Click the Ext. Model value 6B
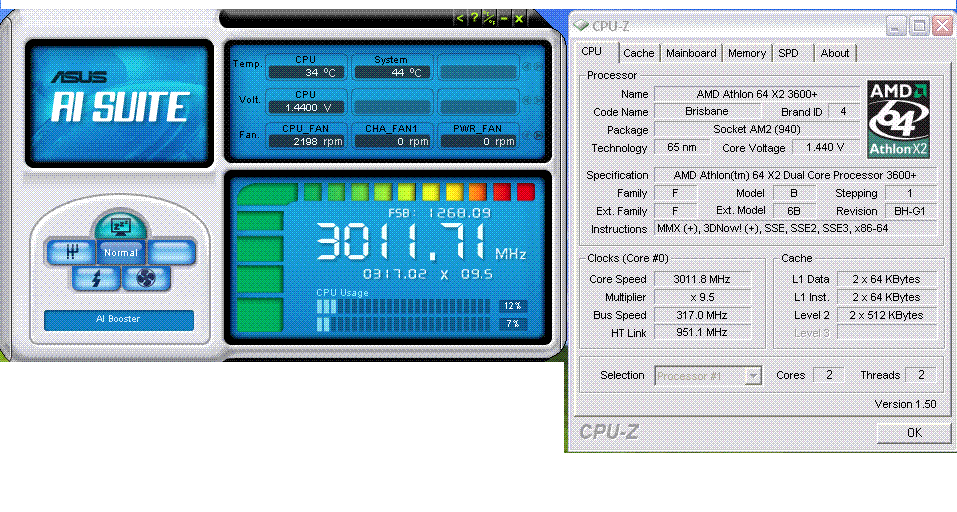The image size is (957, 512). pos(793,211)
